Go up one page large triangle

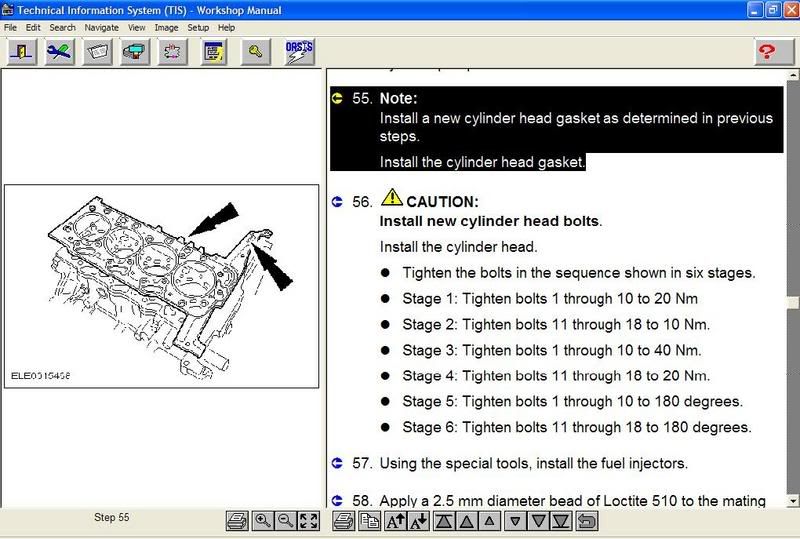click(466, 521)
